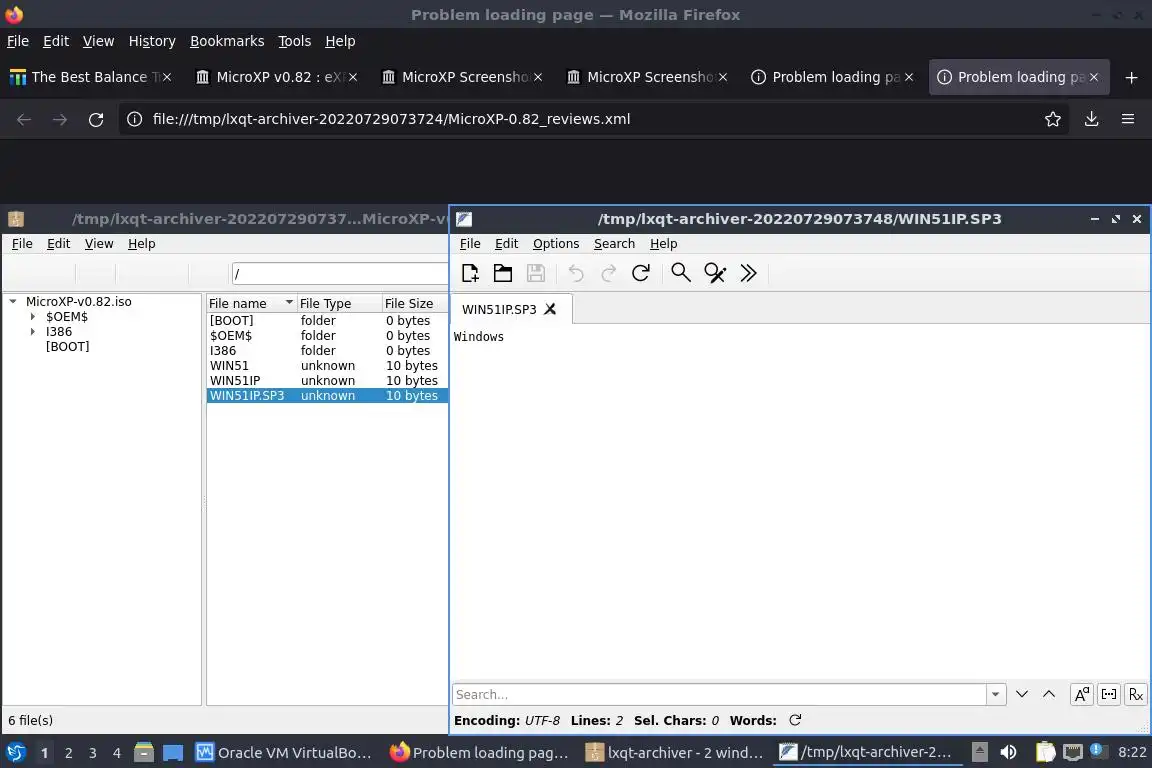Click the volume speaker tray icon

tap(1009, 752)
